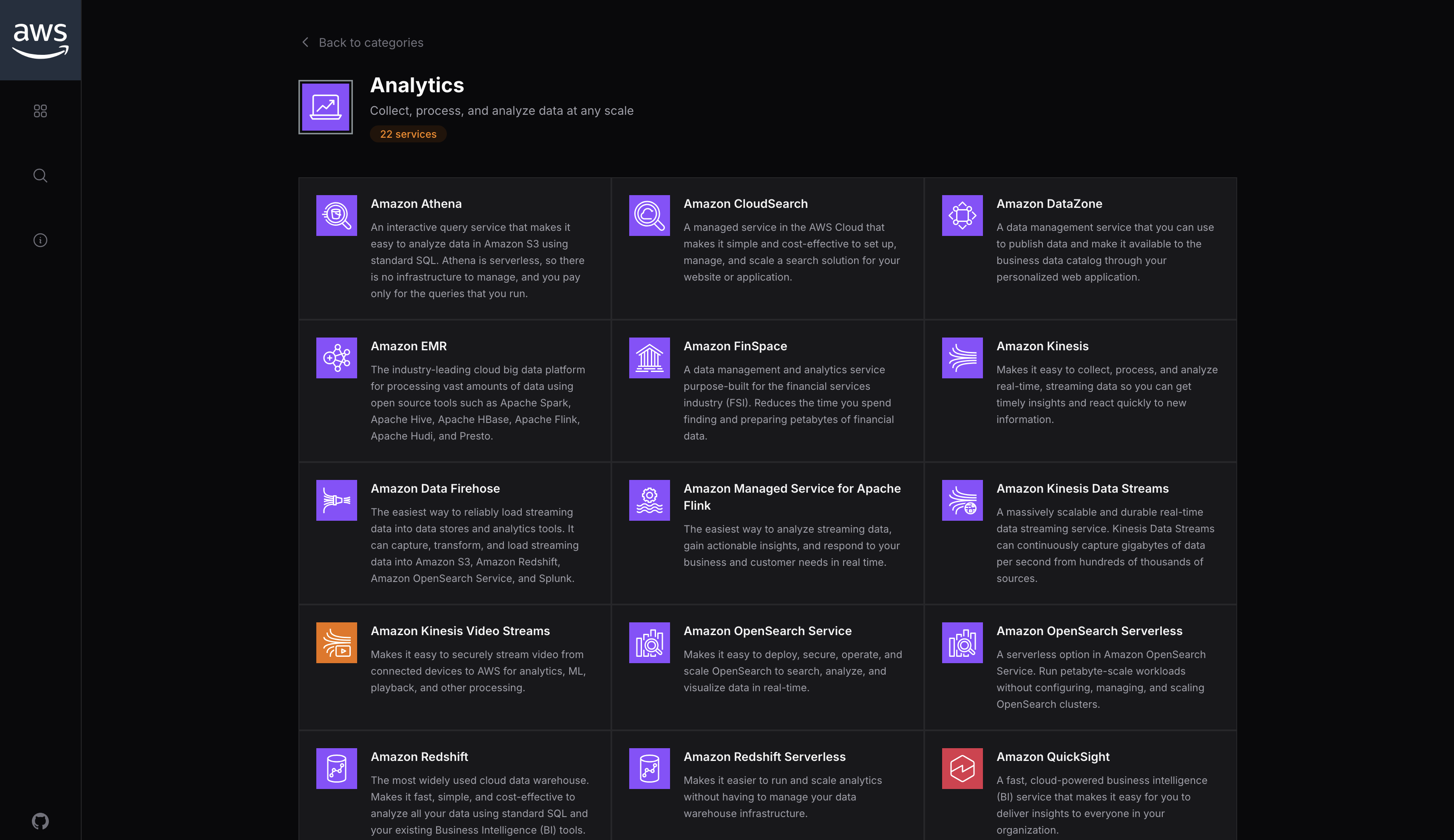Click the back chevron arrow icon
This screenshot has height=840, width=1454.
[305, 42]
